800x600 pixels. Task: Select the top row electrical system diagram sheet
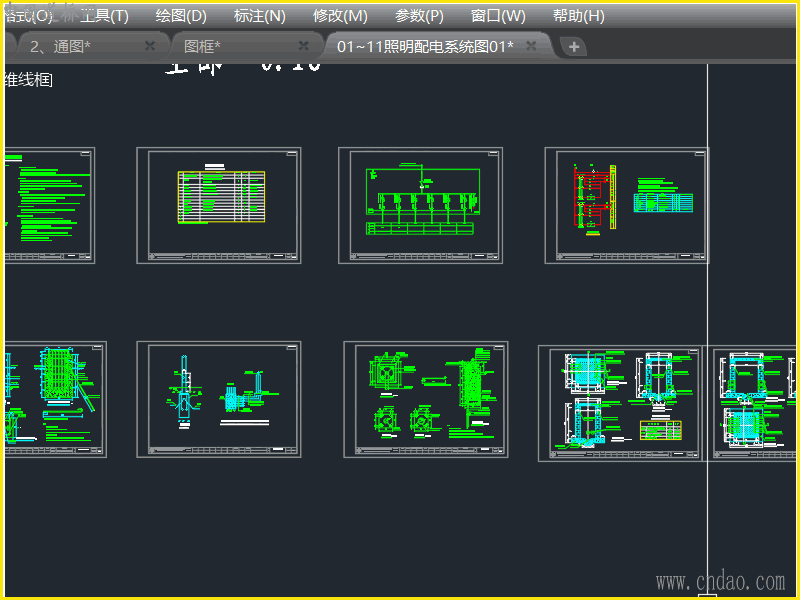click(x=420, y=205)
